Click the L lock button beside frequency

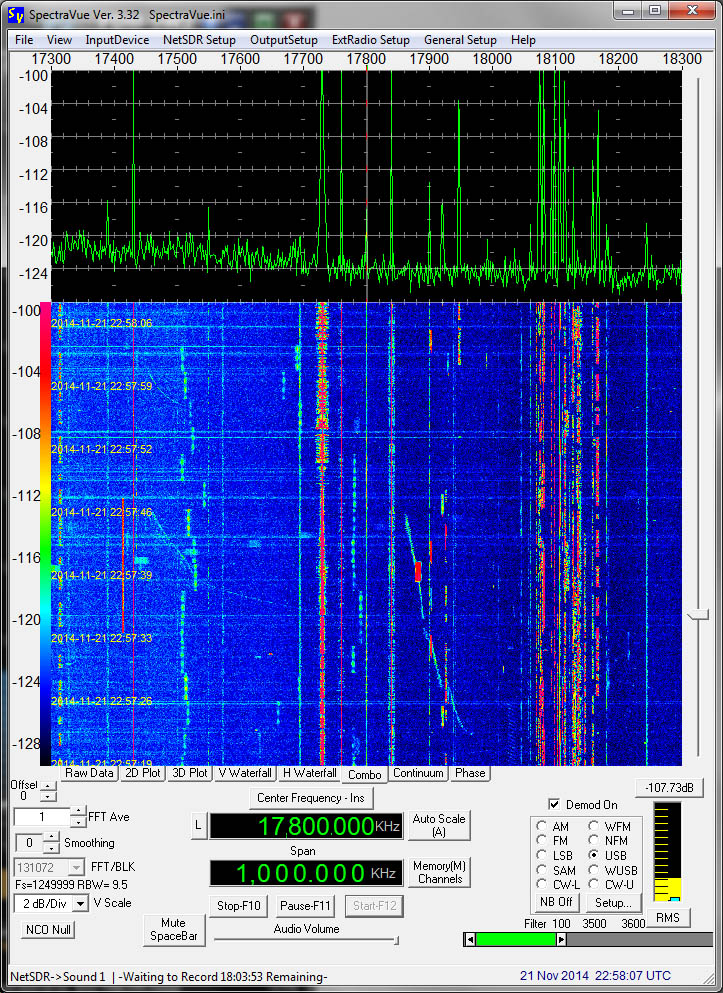coord(198,825)
